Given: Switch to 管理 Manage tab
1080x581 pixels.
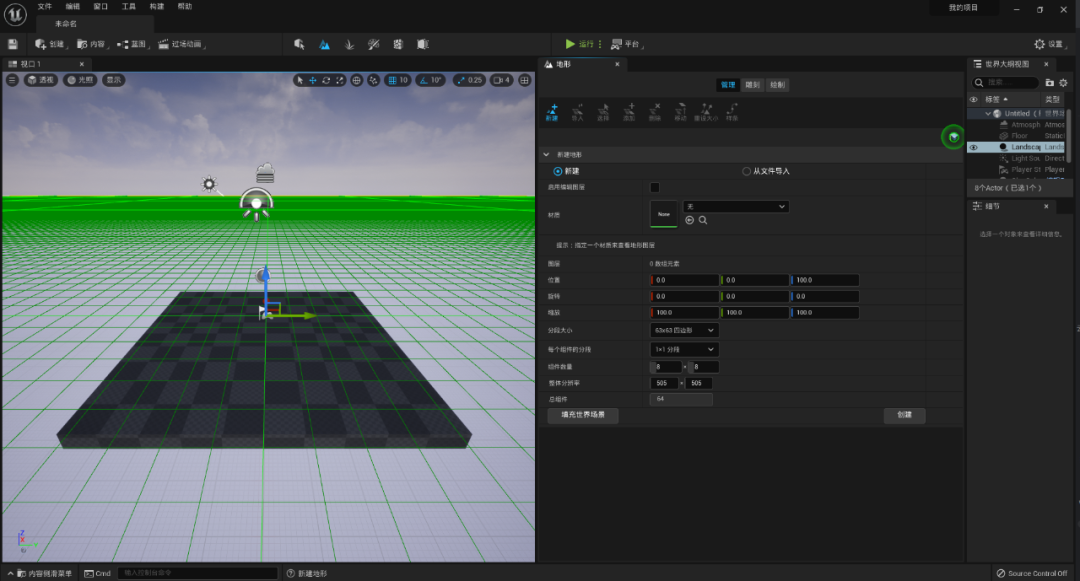Looking at the screenshot, I should click(728, 85).
